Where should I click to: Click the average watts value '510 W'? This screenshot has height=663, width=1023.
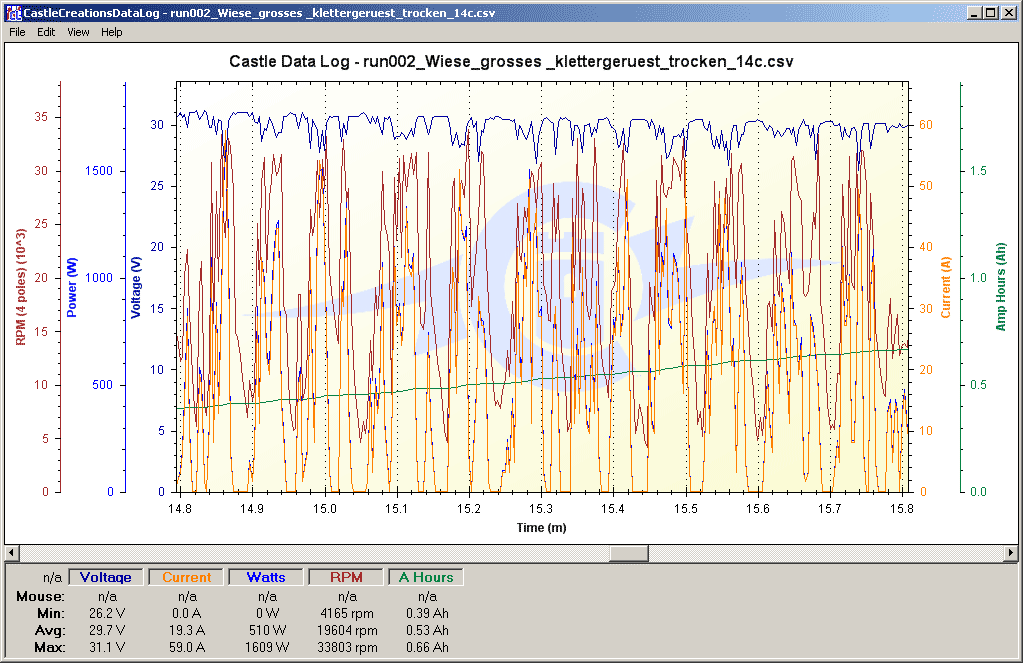[x=267, y=630]
